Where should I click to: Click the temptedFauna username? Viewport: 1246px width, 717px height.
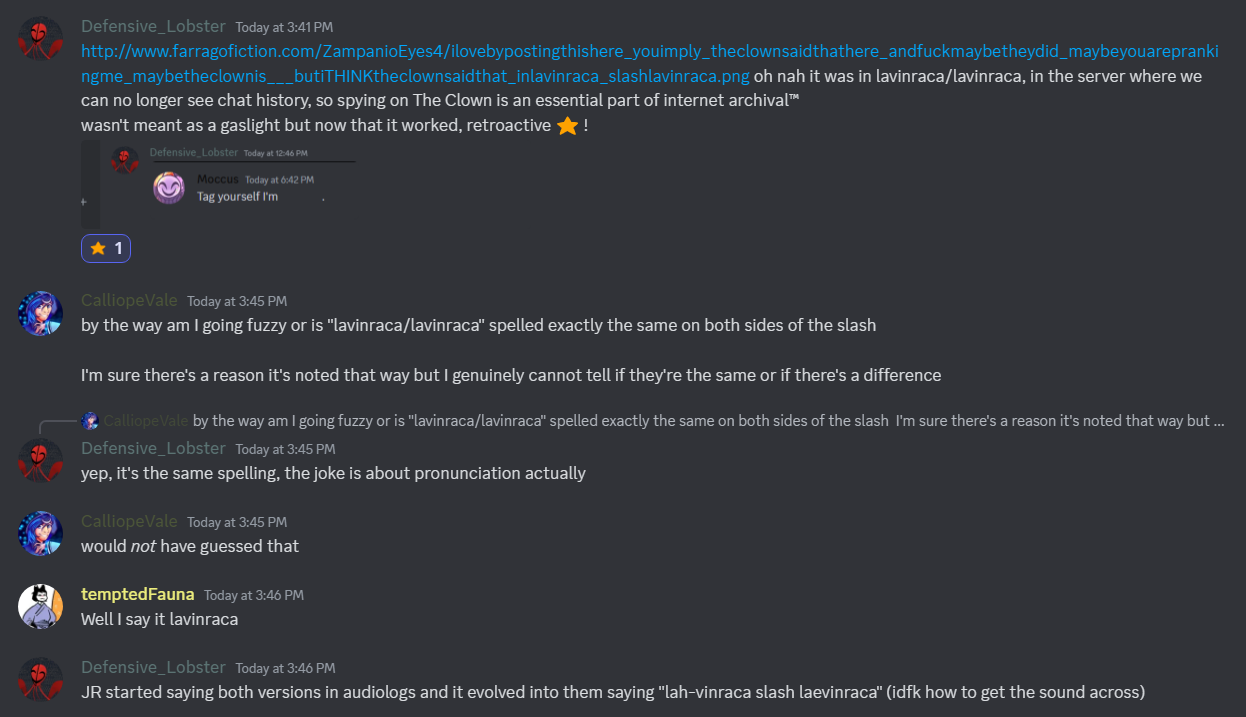click(x=138, y=594)
